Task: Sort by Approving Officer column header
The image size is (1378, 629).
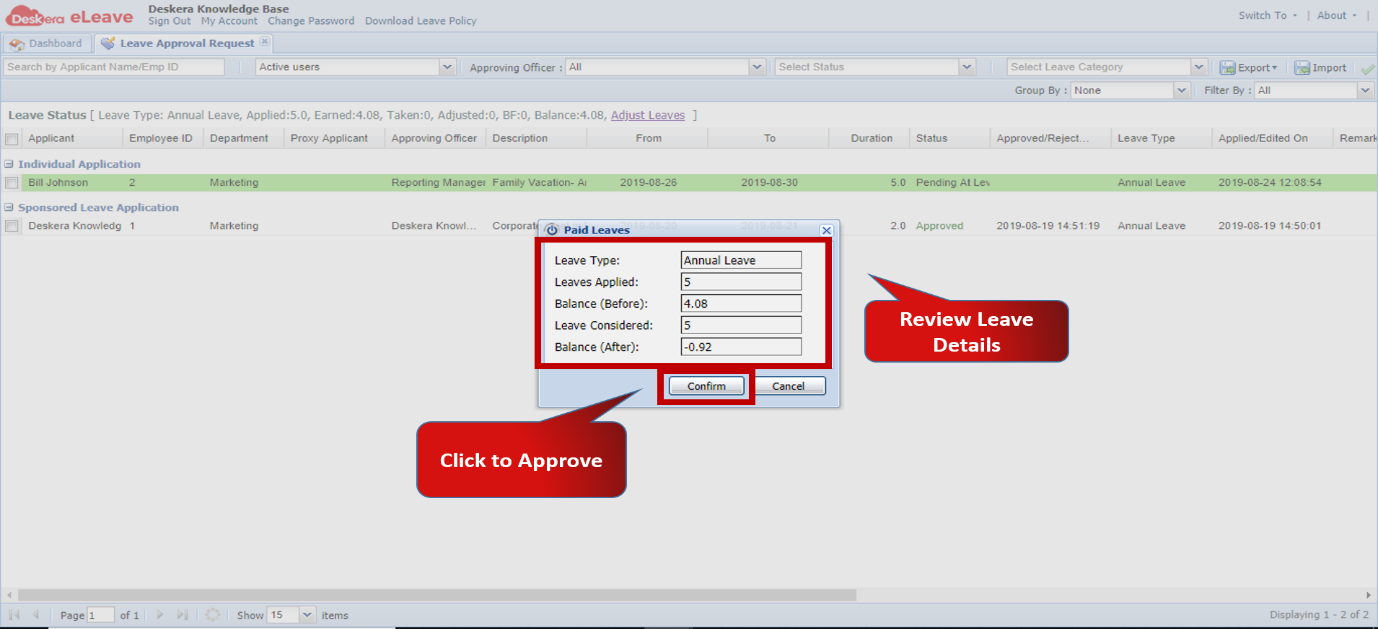Action: tap(434, 138)
